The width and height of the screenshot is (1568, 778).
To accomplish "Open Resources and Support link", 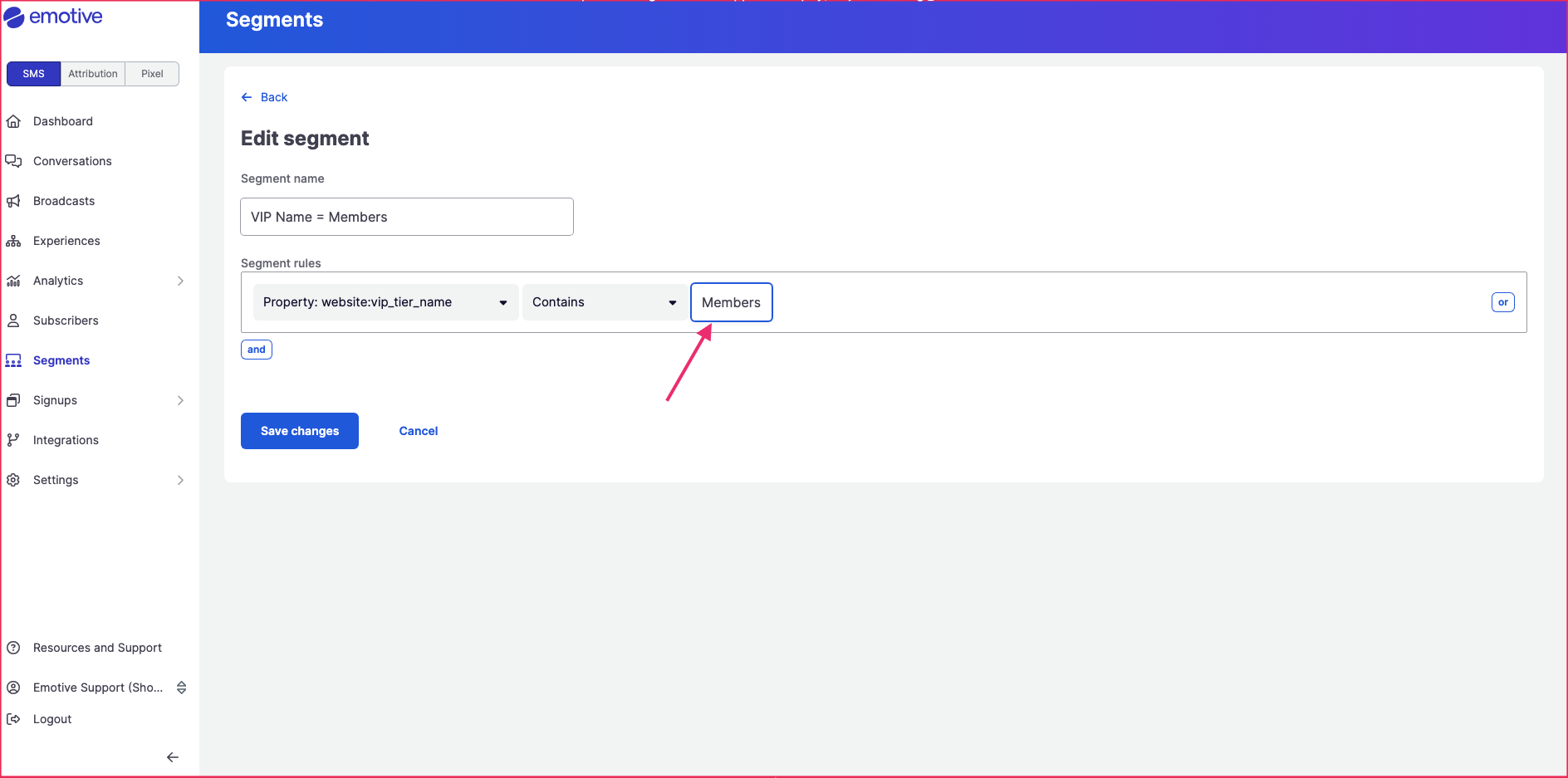I will tap(97, 648).
